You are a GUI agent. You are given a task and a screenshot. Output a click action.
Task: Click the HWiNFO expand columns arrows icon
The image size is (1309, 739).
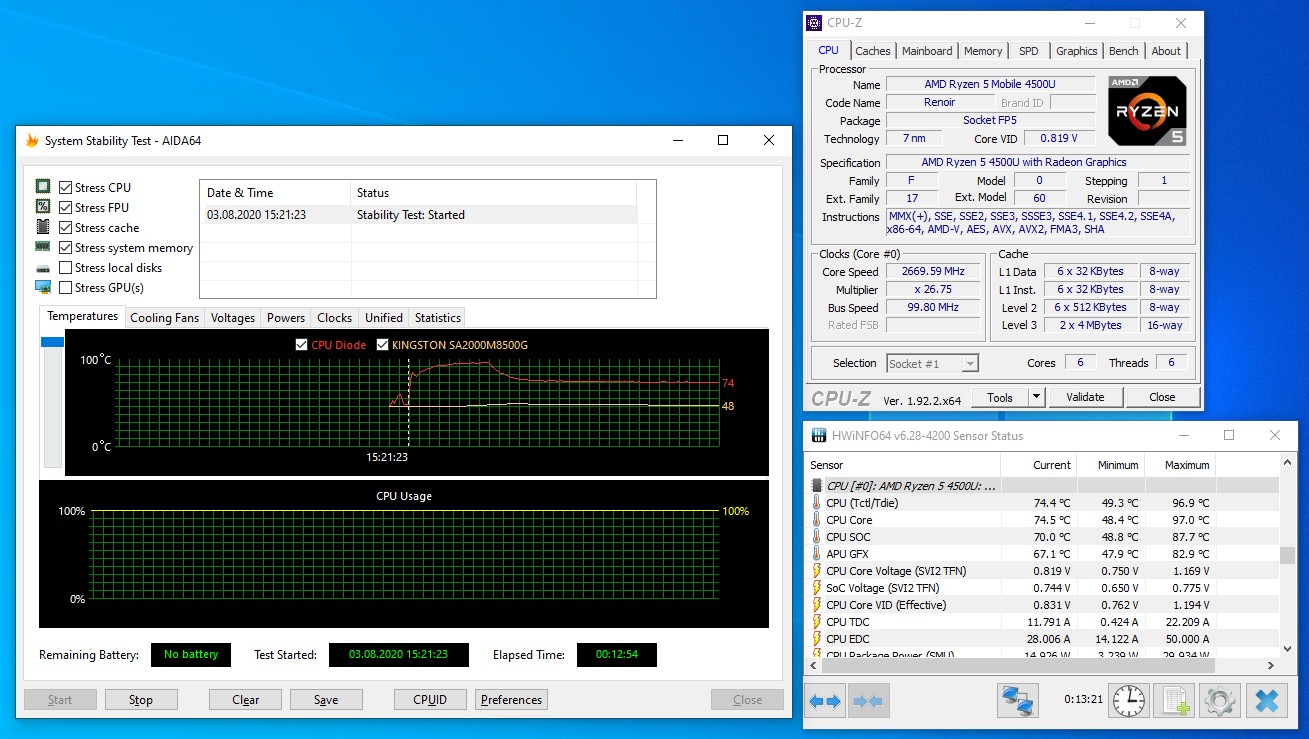tap(826, 701)
